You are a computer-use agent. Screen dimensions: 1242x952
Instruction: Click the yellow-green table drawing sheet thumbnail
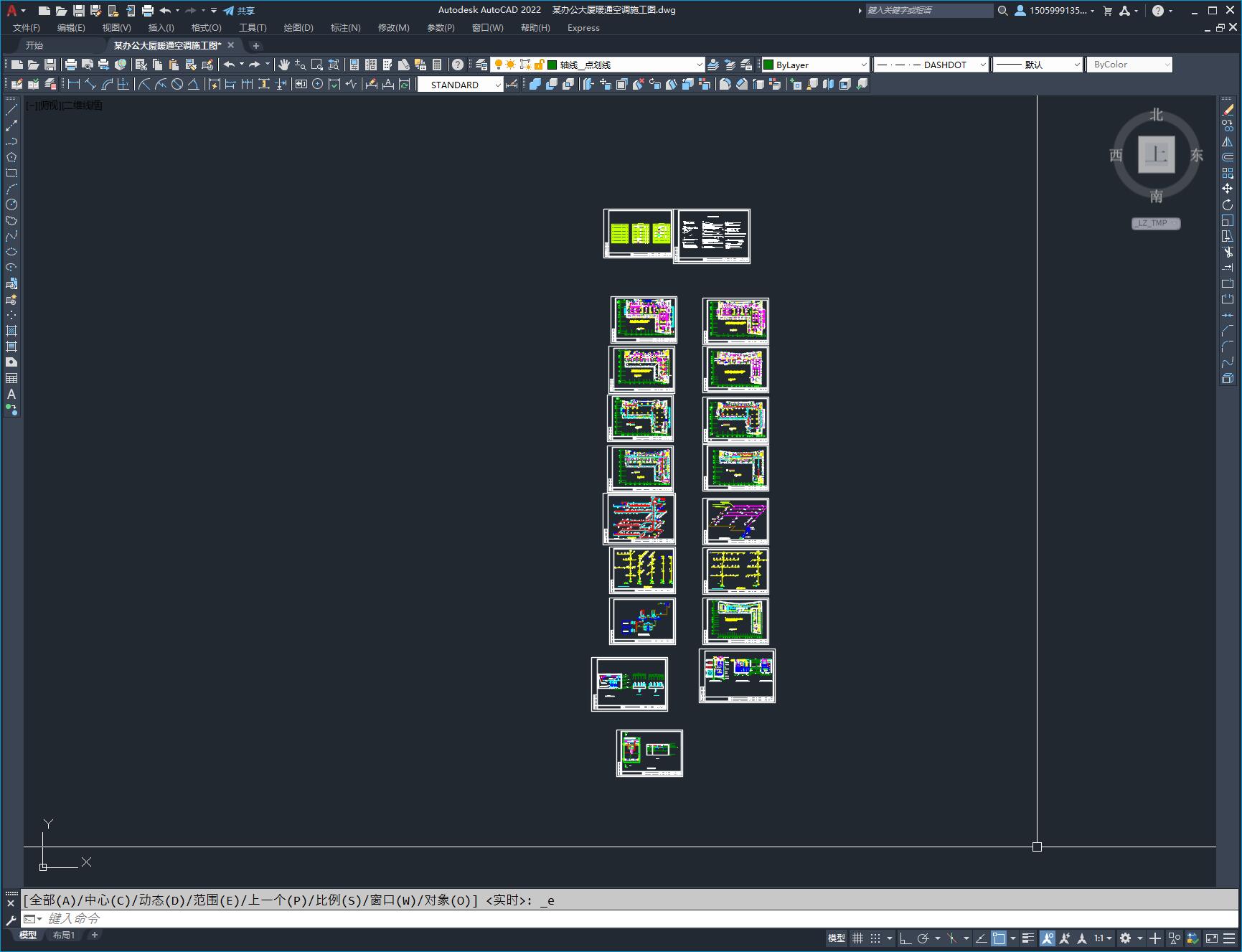pyautogui.click(x=639, y=233)
